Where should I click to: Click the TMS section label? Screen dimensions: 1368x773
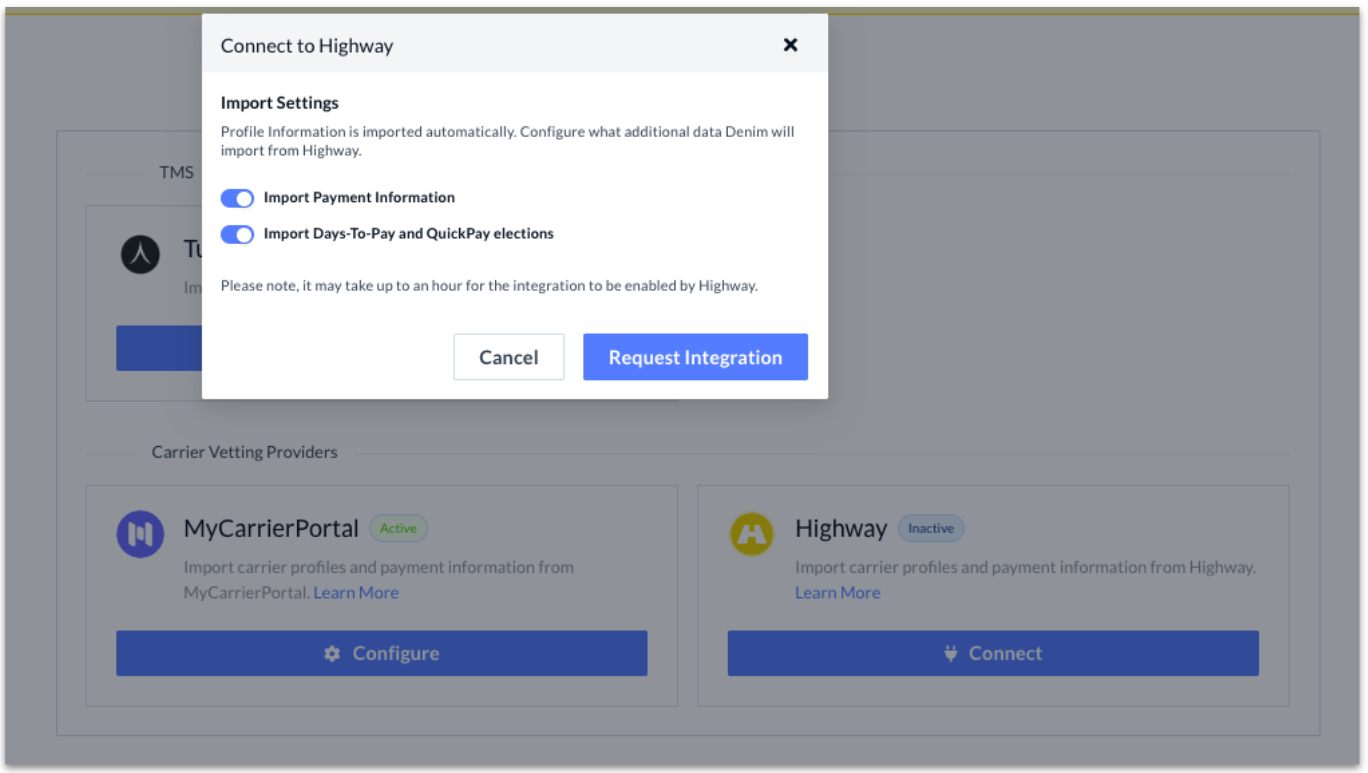(177, 172)
